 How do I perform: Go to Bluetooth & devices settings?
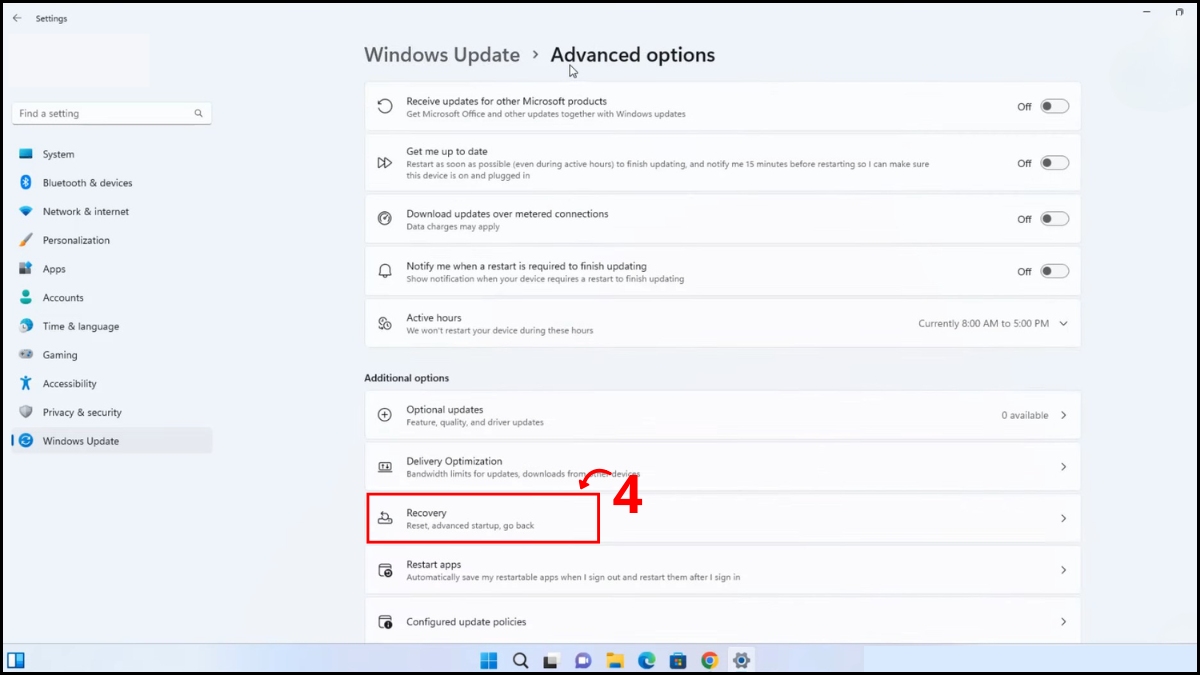pos(112,183)
